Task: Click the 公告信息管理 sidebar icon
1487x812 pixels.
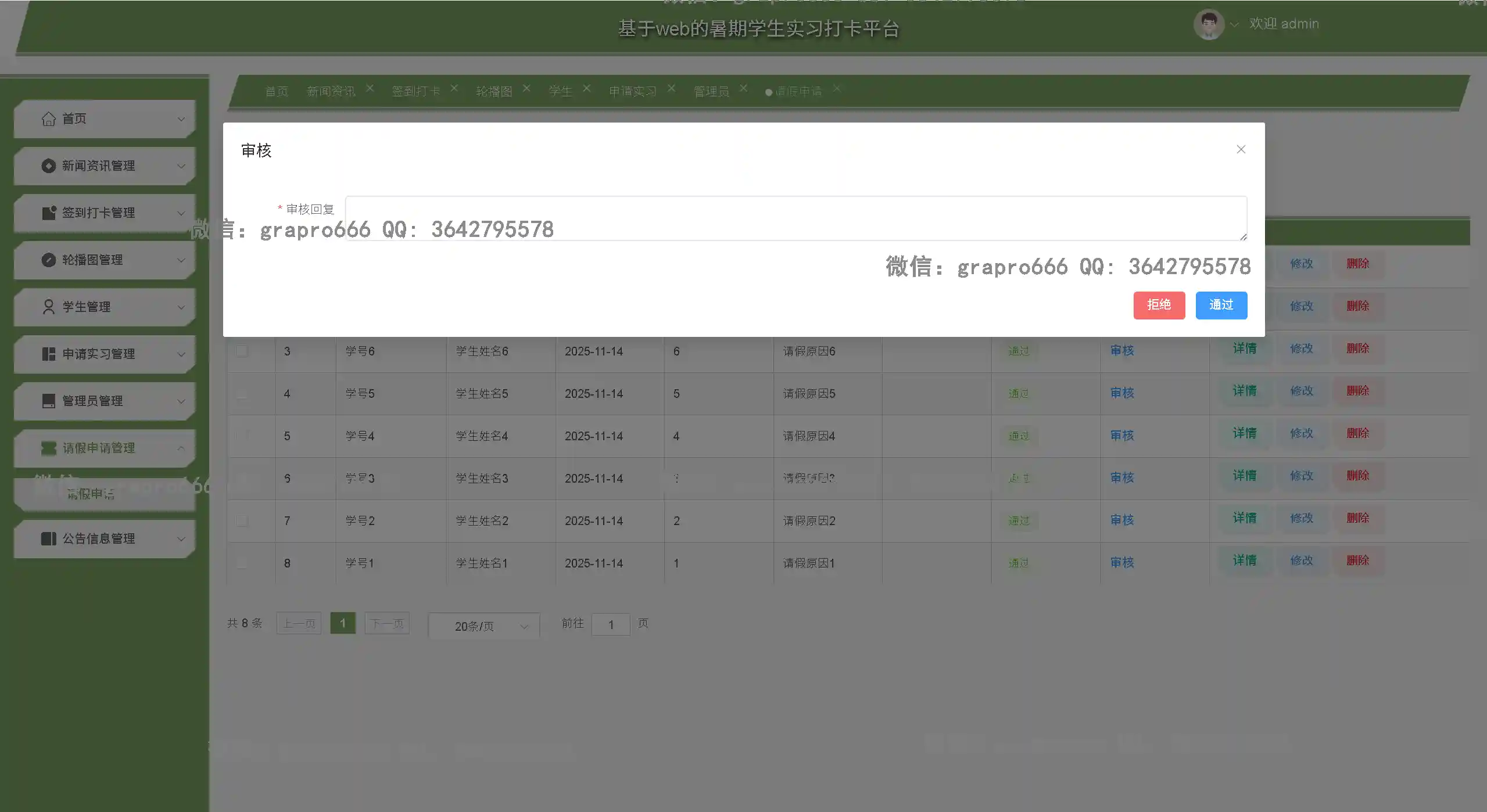Action: pos(49,538)
